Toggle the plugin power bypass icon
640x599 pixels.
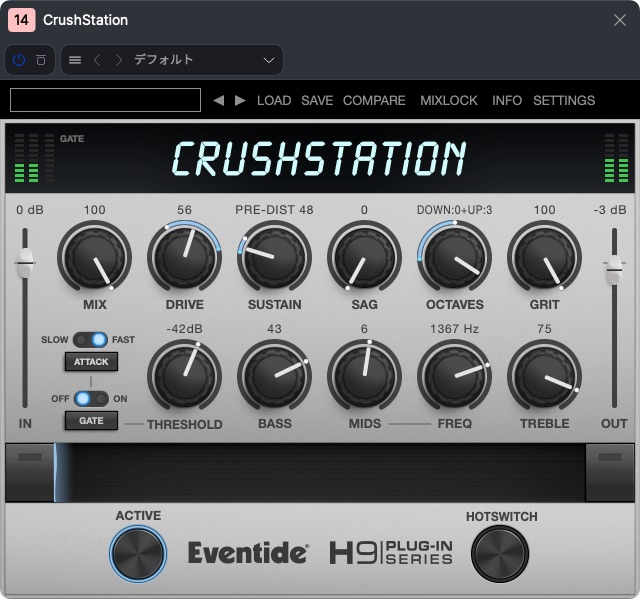[x=19, y=60]
